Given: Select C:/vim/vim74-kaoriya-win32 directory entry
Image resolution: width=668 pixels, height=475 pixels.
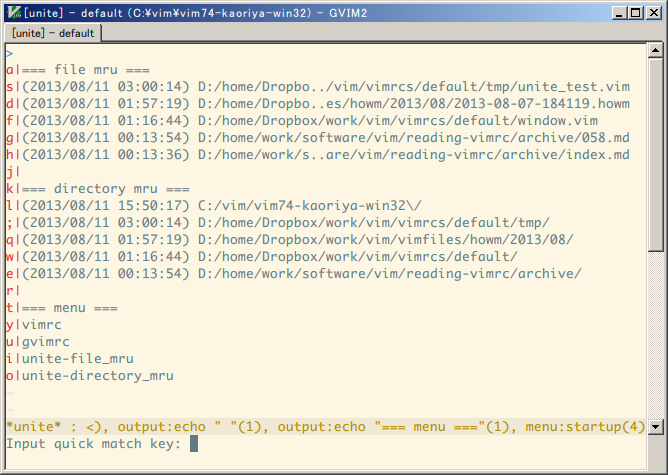Looking at the screenshot, I should [222, 206].
